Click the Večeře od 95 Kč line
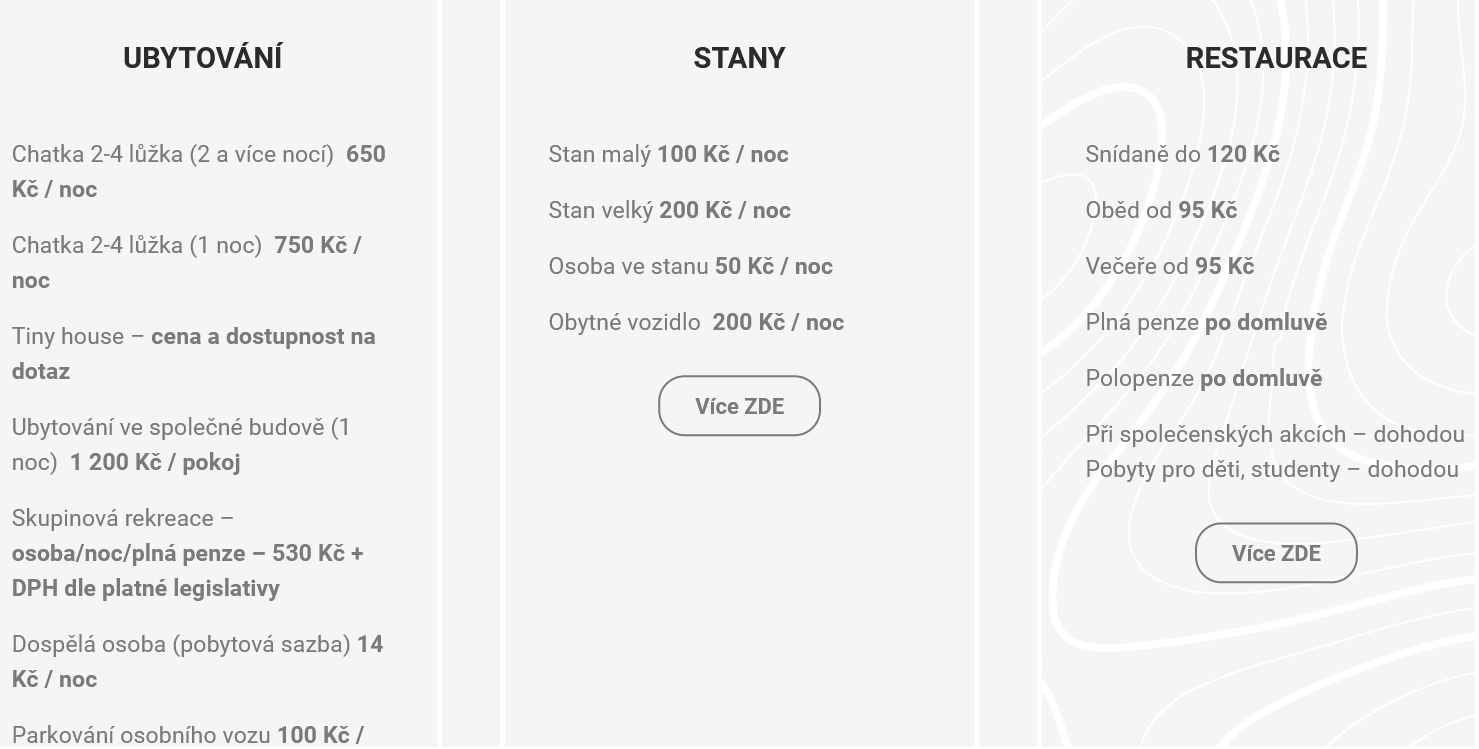 point(1169,266)
